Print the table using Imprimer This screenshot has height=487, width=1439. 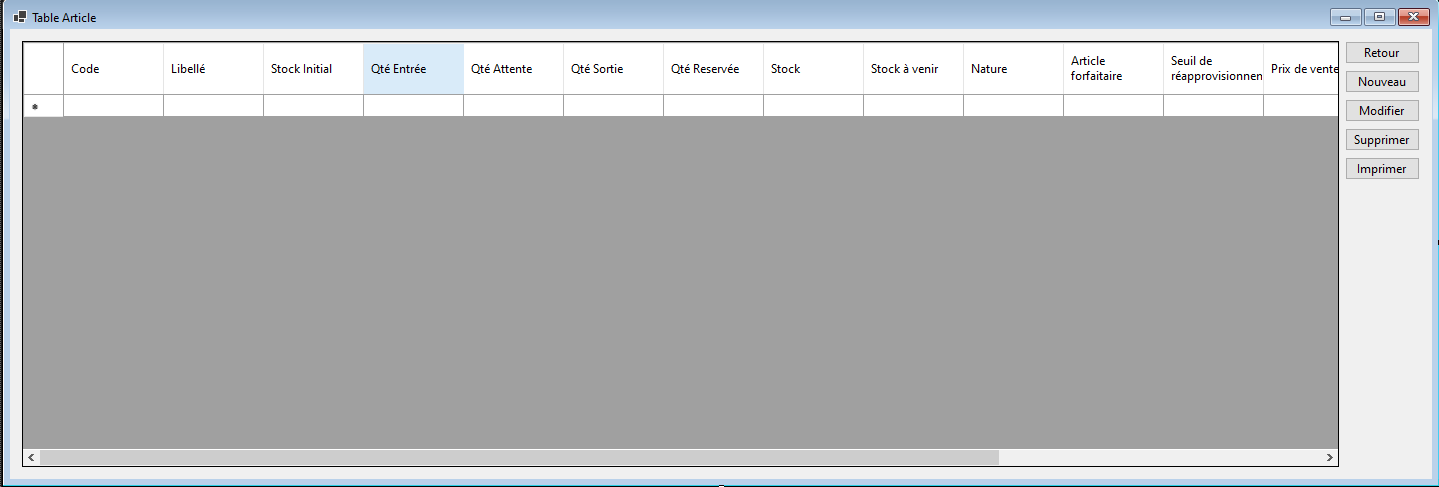coord(1382,169)
